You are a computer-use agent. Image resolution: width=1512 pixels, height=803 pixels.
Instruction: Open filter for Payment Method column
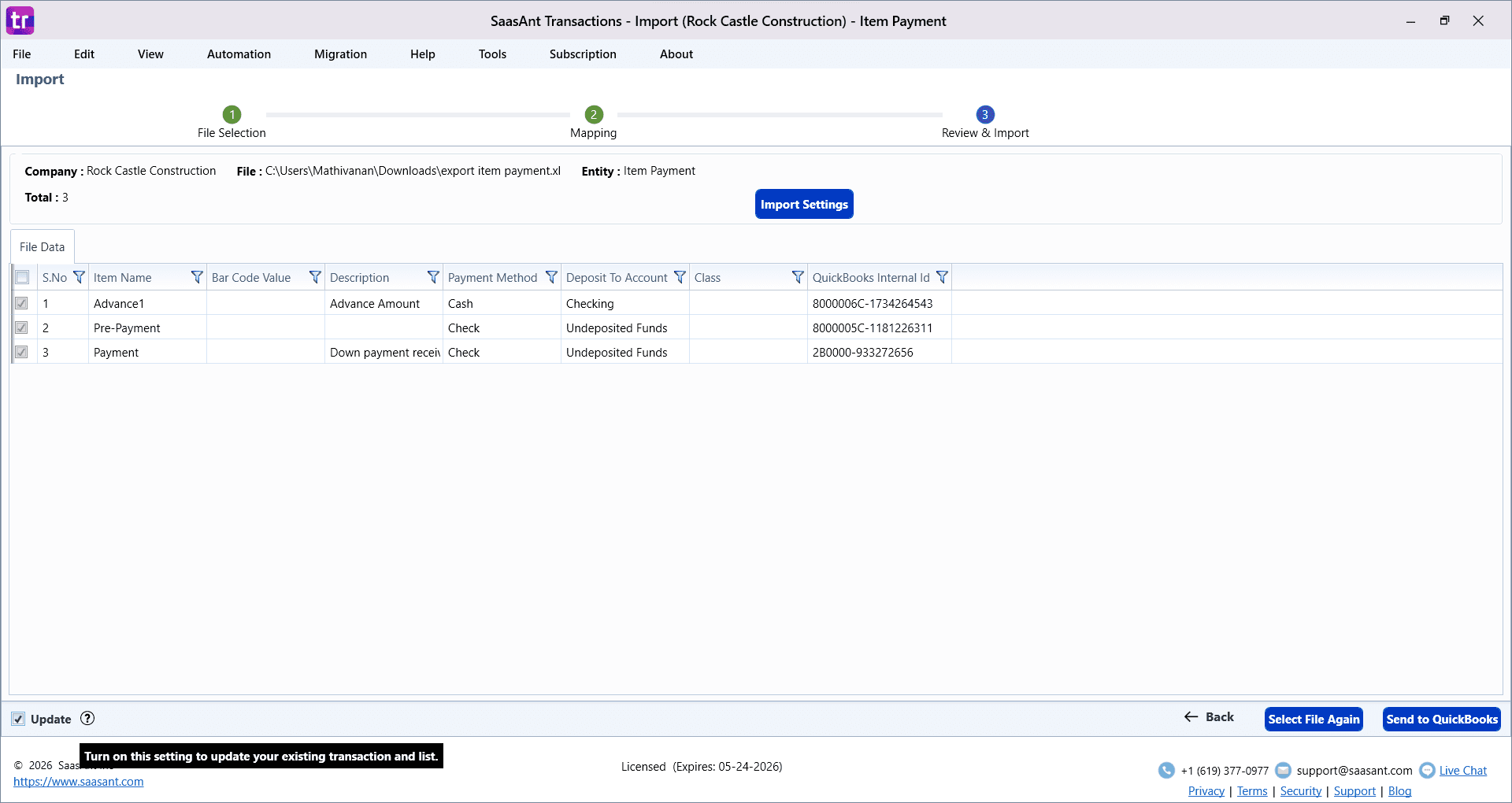tap(551, 277)
